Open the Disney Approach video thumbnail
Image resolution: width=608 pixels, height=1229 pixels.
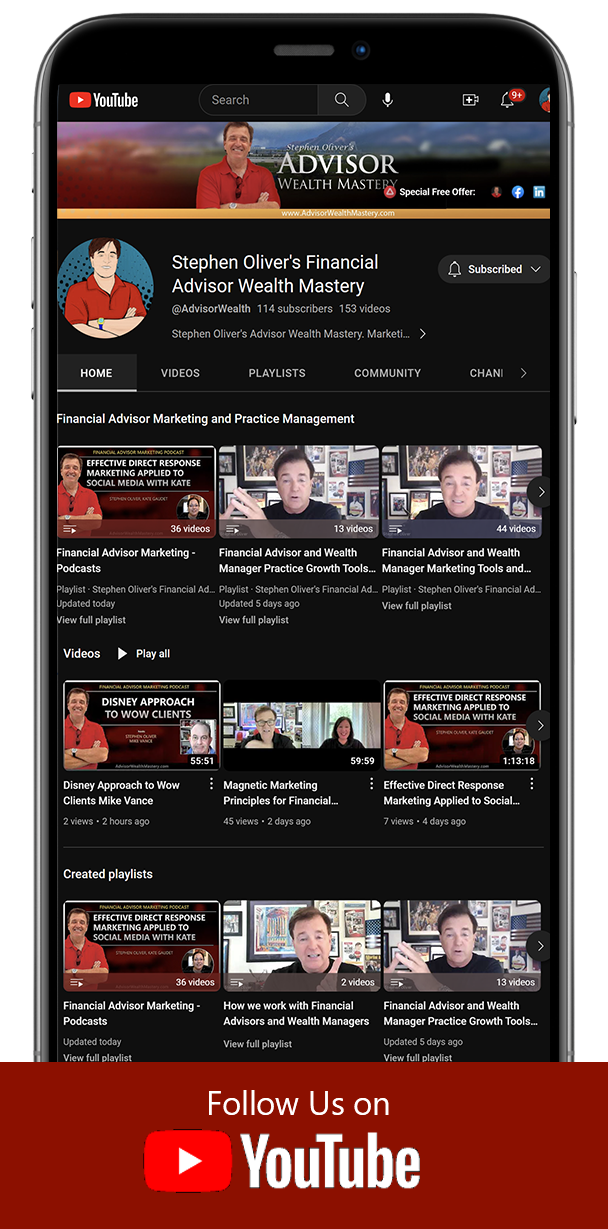(141, 725)
